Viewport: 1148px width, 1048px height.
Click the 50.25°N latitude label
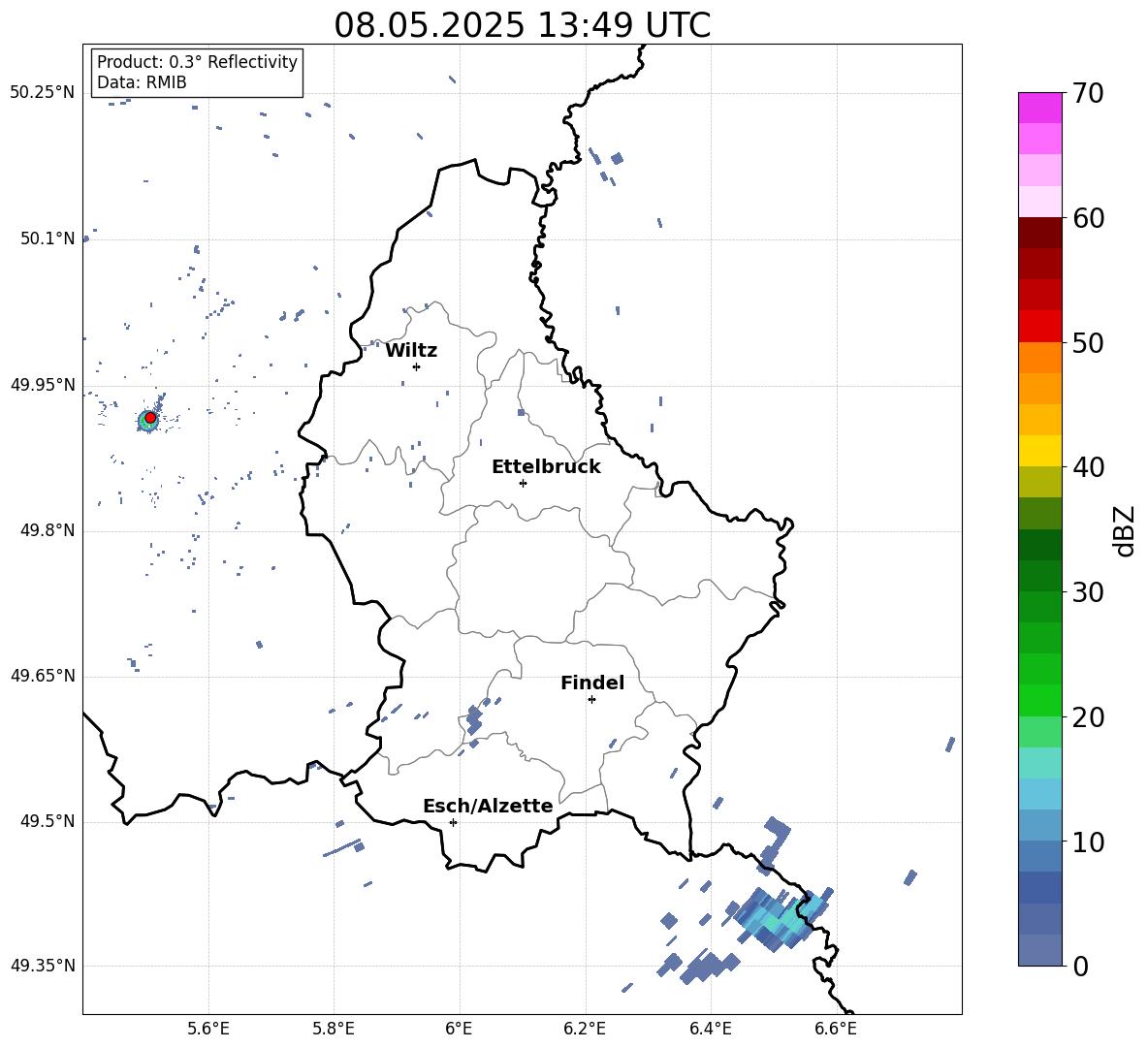(x=43, y=93)
